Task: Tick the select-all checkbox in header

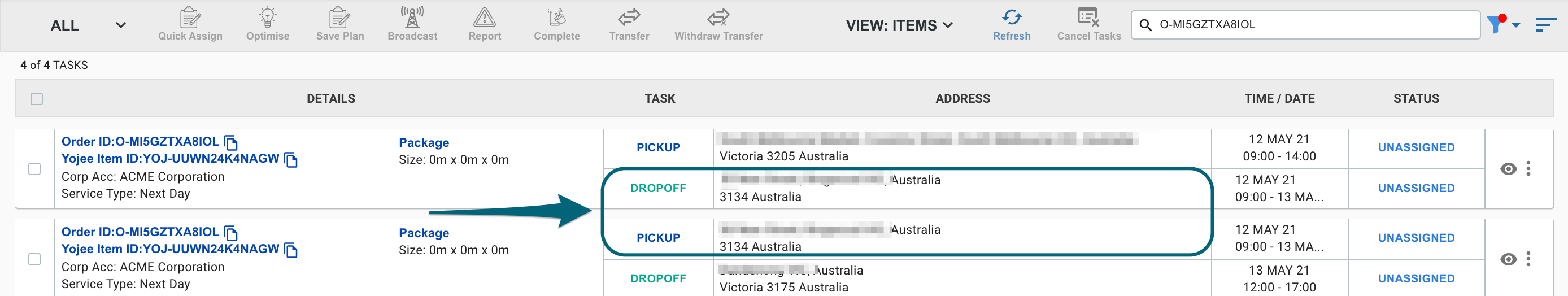Action: (37, 99)
